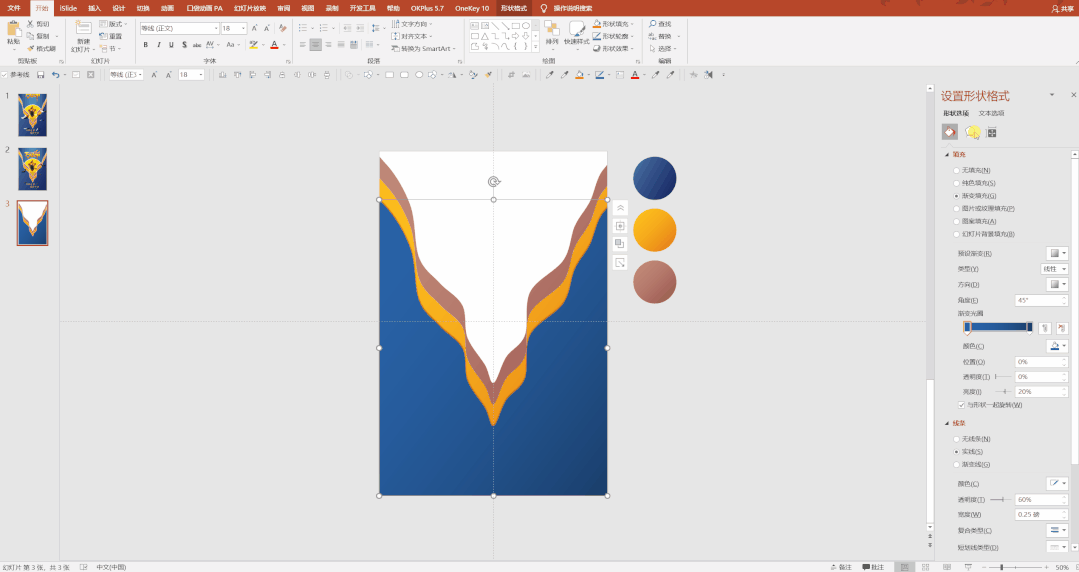The width and height of the screenshot is (1079, 572).
Task: Click the remove gradient stop icon
Action: tap(1060, 328)
